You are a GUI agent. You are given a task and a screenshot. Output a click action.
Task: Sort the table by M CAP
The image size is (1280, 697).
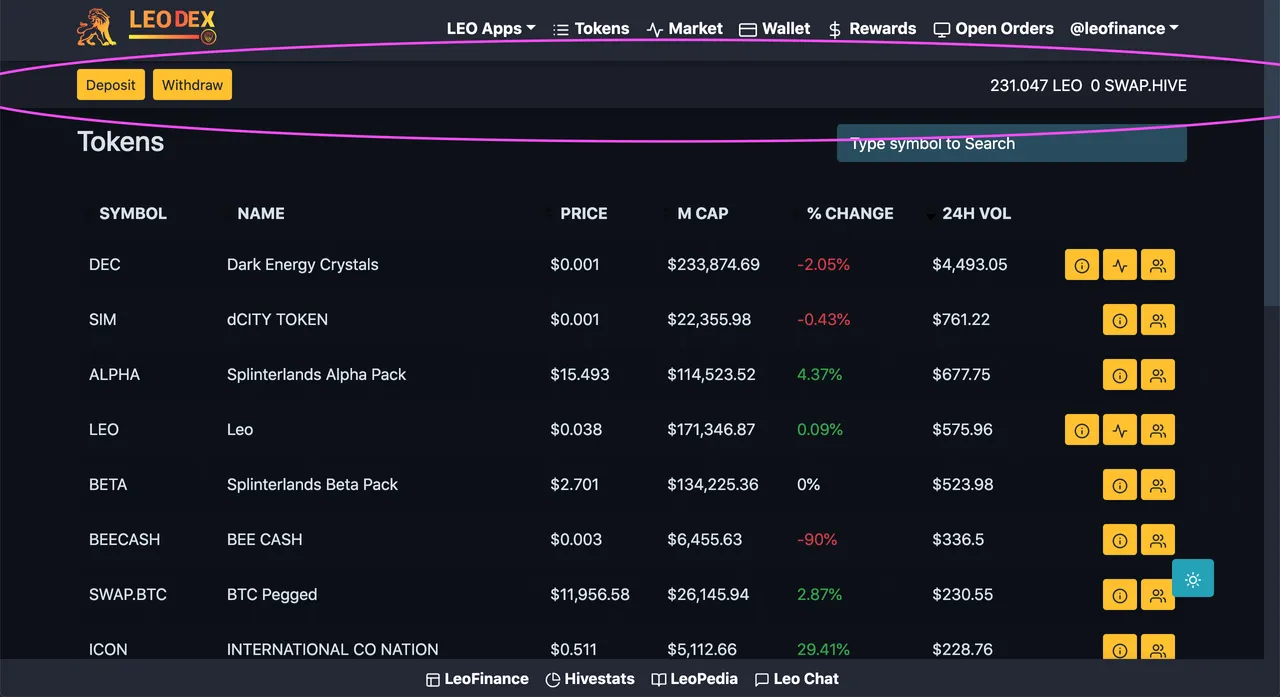(703, 213)
